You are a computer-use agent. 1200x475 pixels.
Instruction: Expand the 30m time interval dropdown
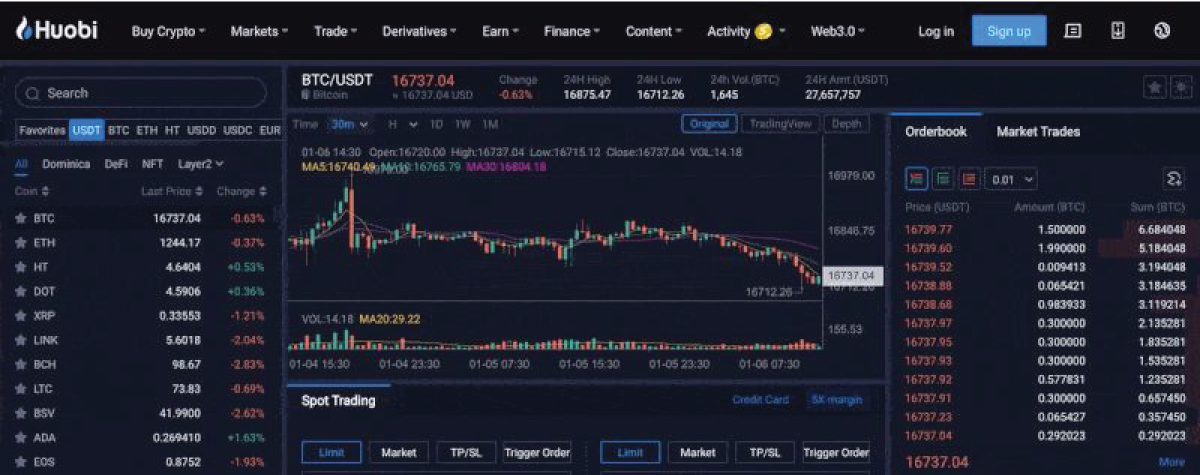(350, 124)
